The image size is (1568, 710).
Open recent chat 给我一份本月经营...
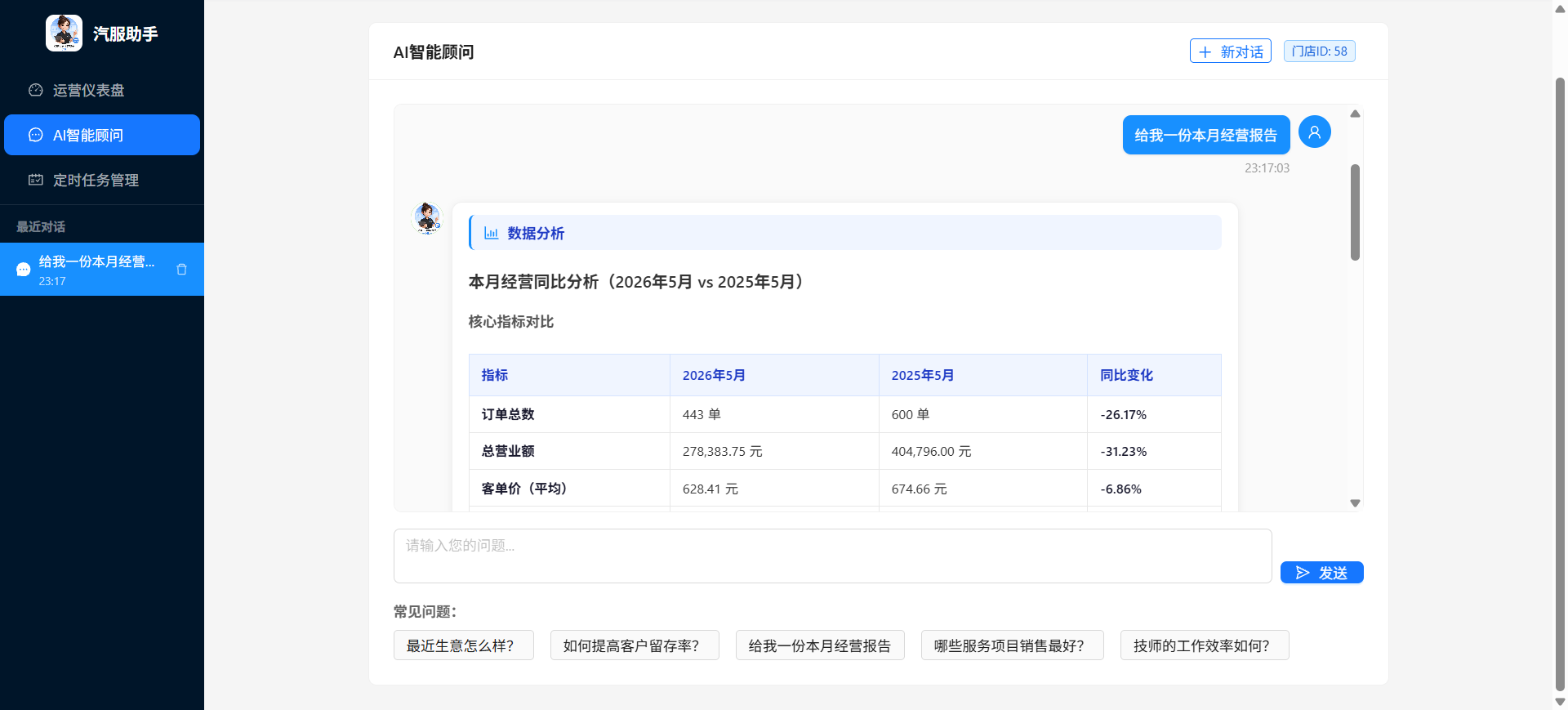coord(102,270)
